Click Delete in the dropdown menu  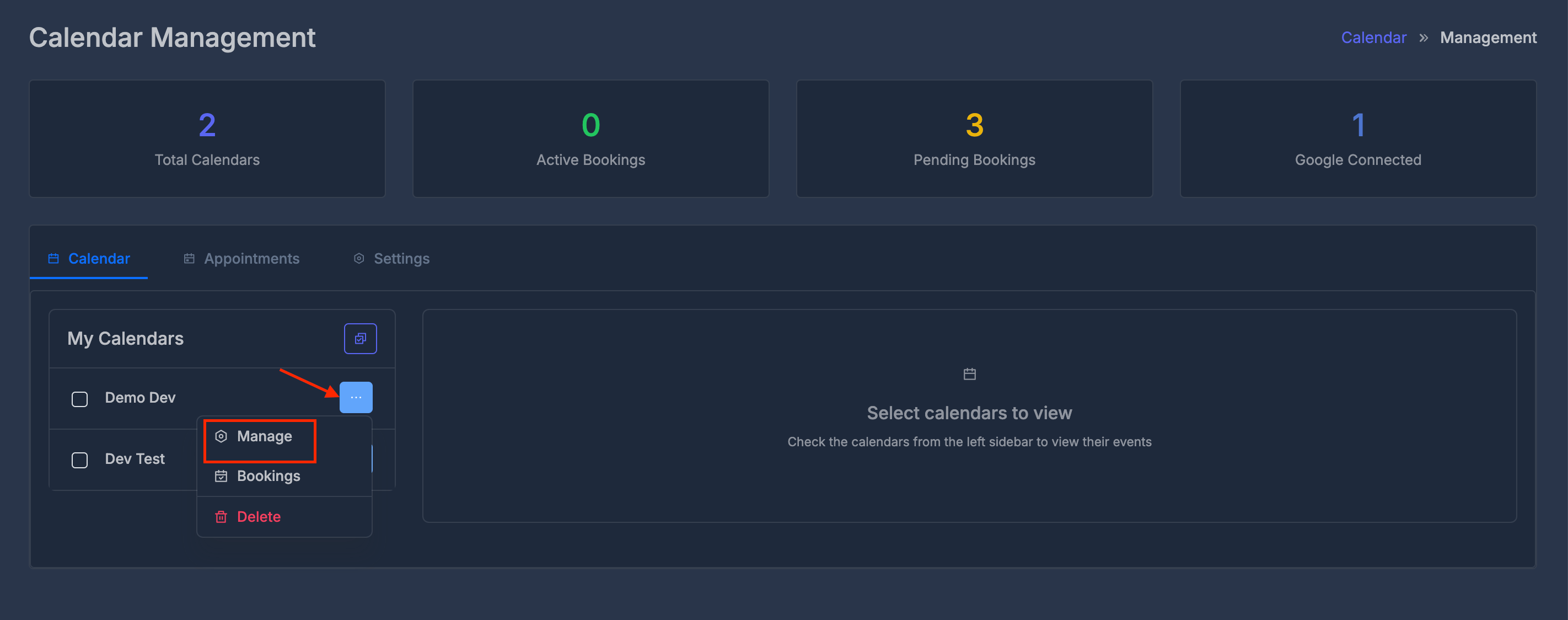point(284,517)
